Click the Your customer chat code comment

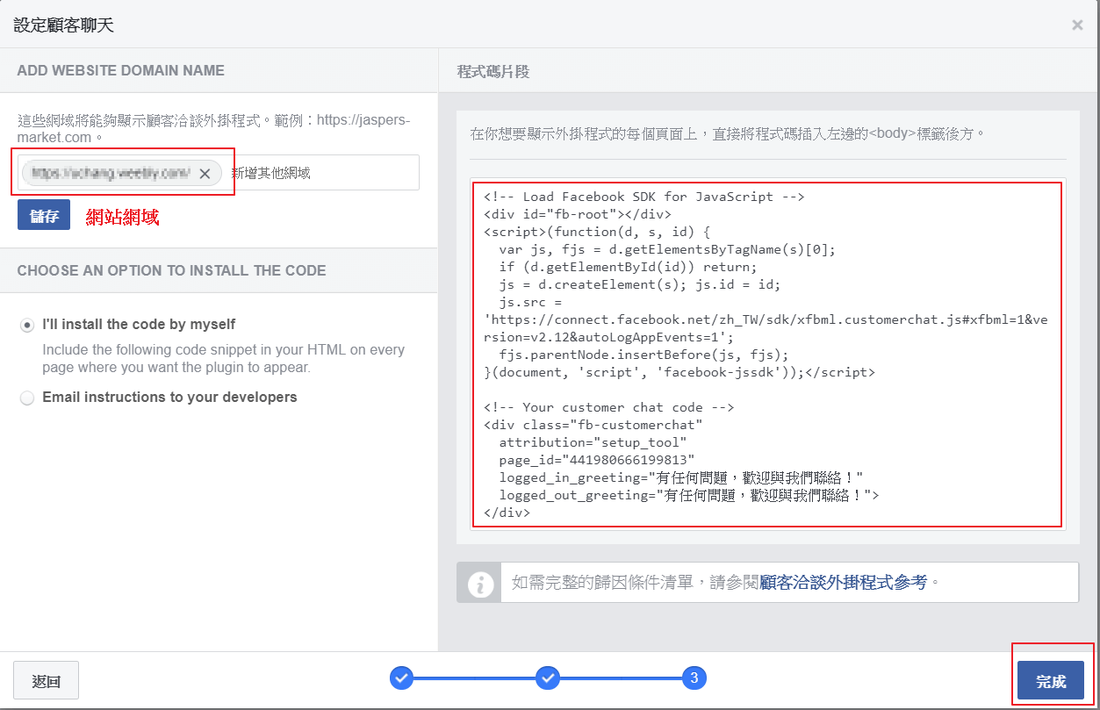tap(609, 408)
